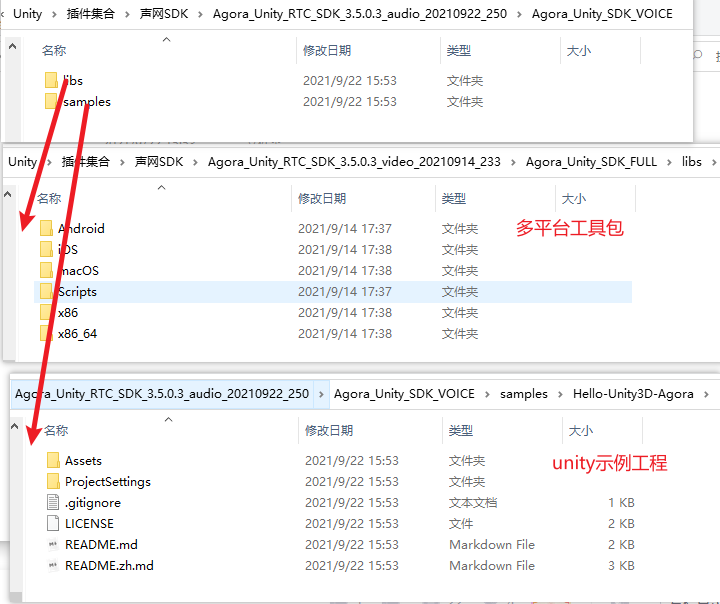Click the ProjectSettings folder icon
This screenshot has height=604, width=720.
(x=53, y=481)
